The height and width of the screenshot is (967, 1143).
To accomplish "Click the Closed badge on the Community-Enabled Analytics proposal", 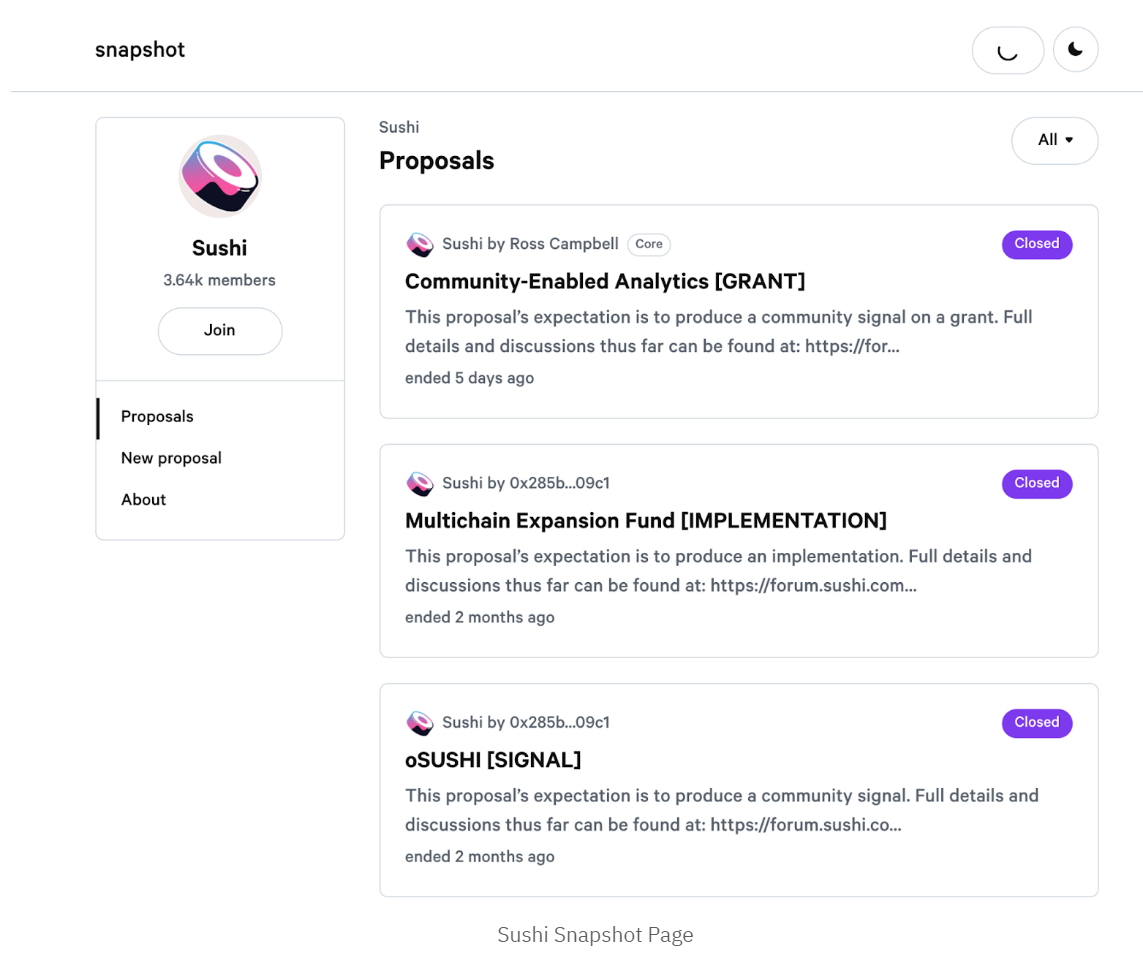I will [x=1037, y=244].
